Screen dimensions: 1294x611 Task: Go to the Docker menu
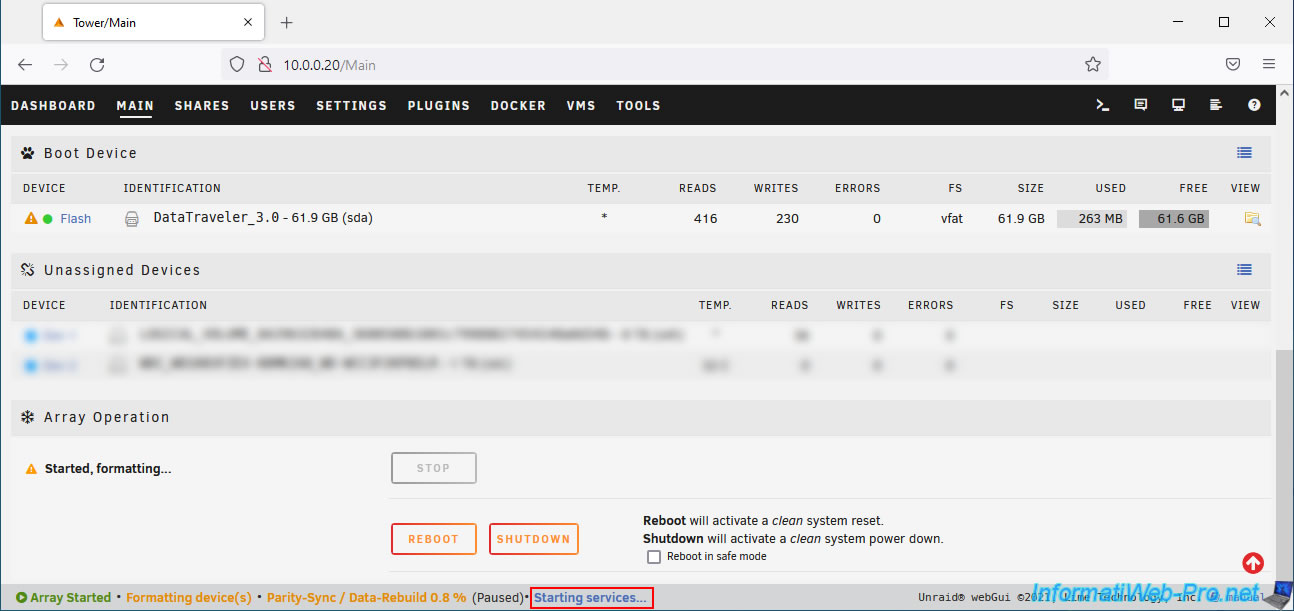tap(518, 106)
